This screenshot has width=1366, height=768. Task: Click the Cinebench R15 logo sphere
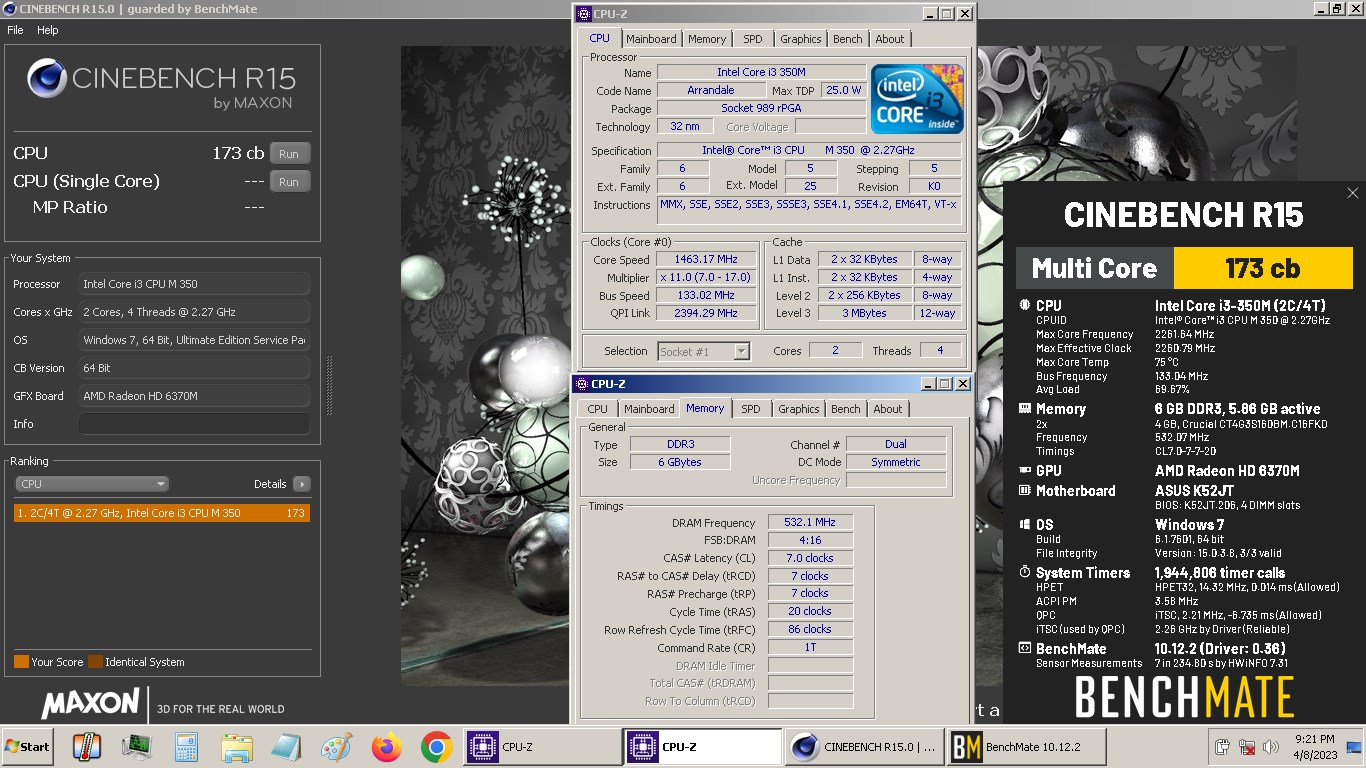click(x=46, y=78)
